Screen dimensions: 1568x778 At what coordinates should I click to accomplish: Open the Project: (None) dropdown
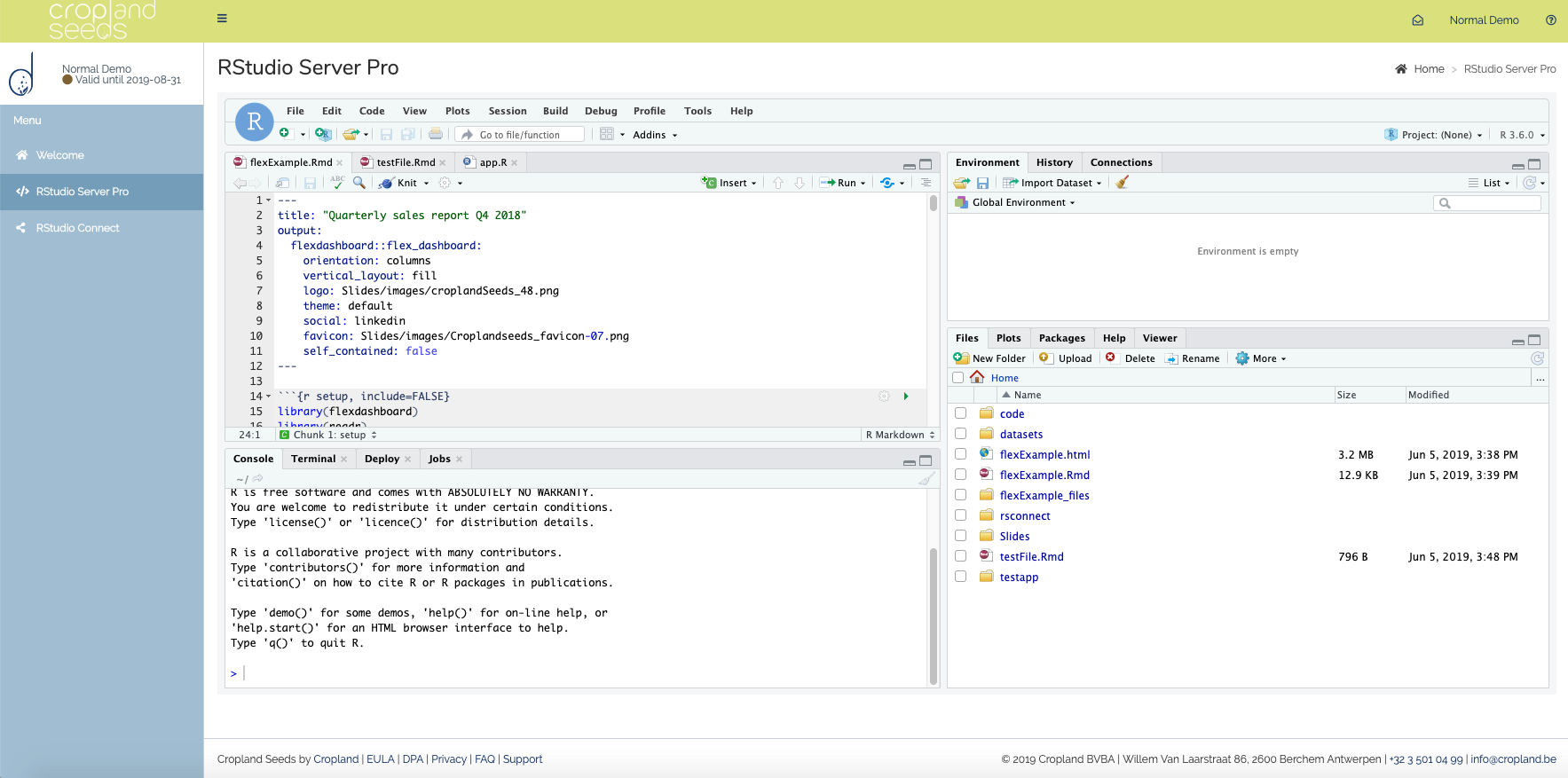pos(1433,135)
